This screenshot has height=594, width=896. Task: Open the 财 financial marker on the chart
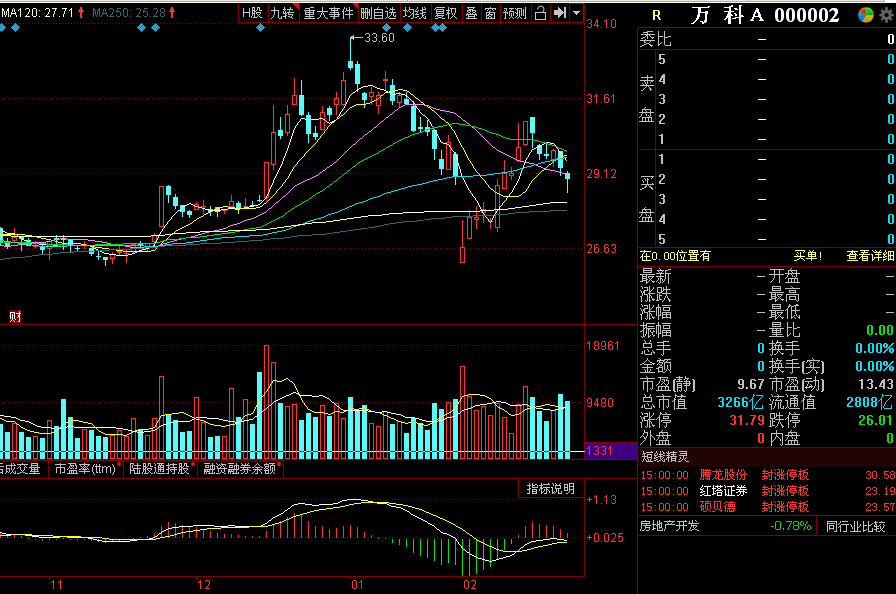click(15, 316)
